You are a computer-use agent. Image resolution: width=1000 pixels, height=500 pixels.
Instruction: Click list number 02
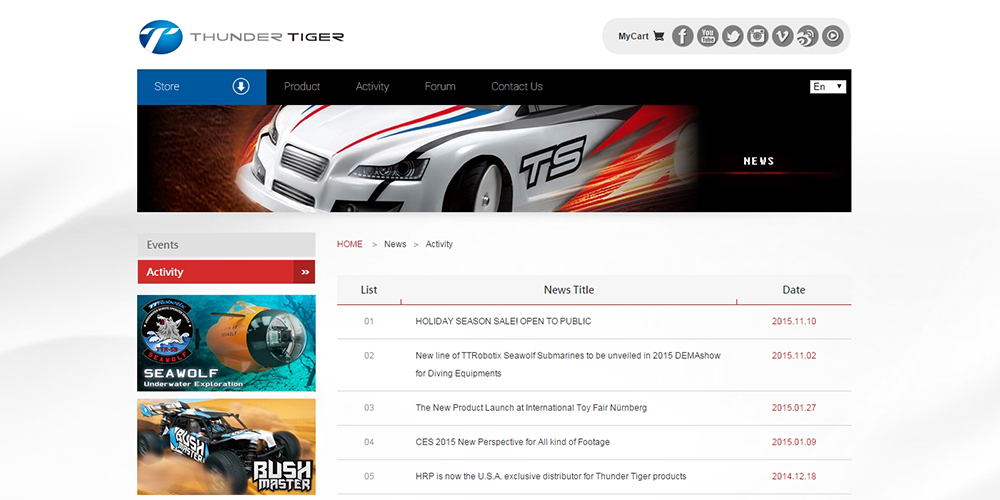click(x=369, y=356)
